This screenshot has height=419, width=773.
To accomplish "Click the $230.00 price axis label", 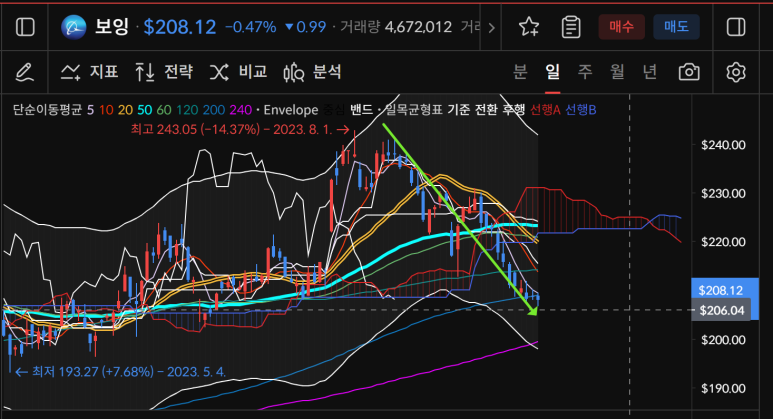I will 723,193.
